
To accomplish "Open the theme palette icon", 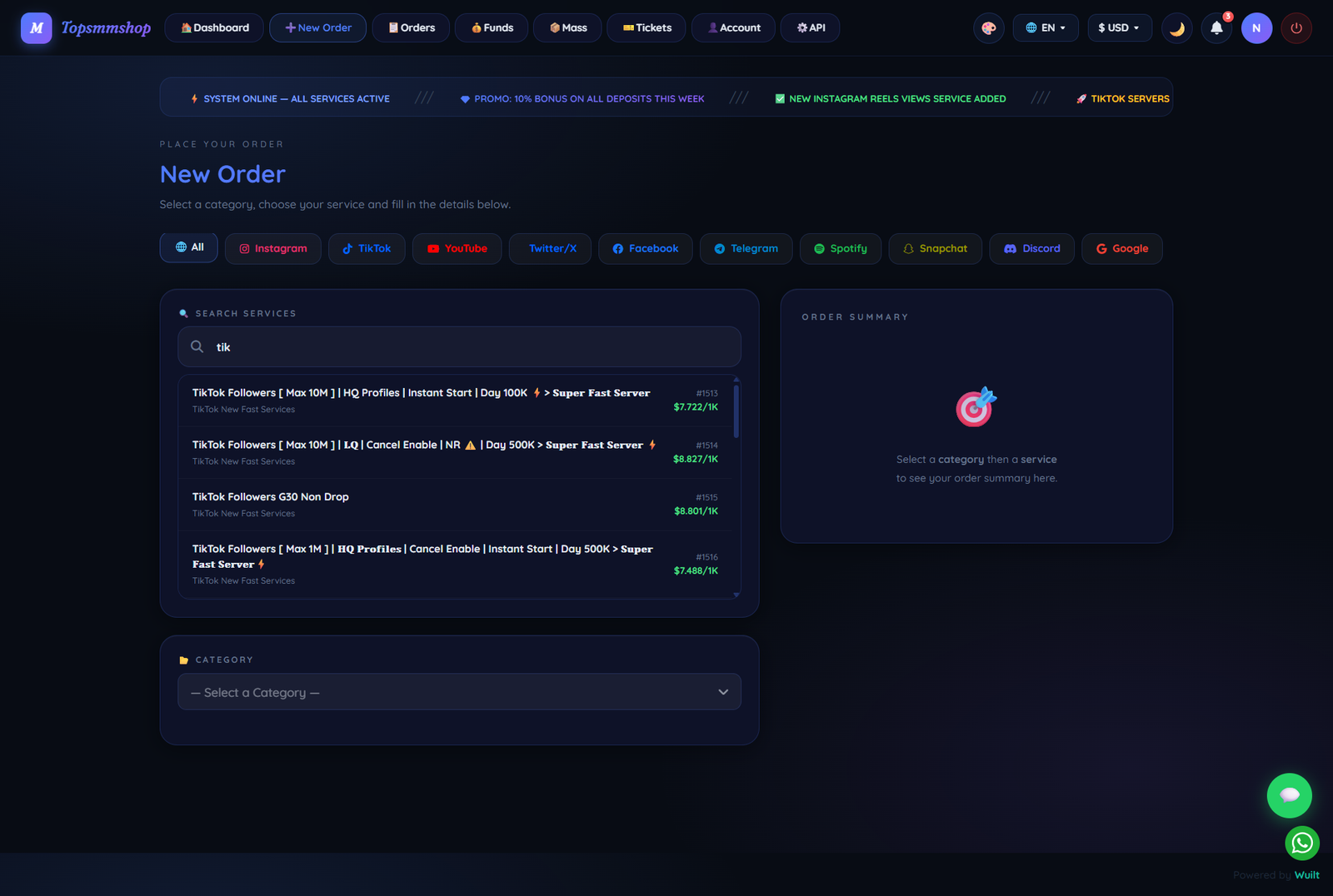I will coord(989,28).
